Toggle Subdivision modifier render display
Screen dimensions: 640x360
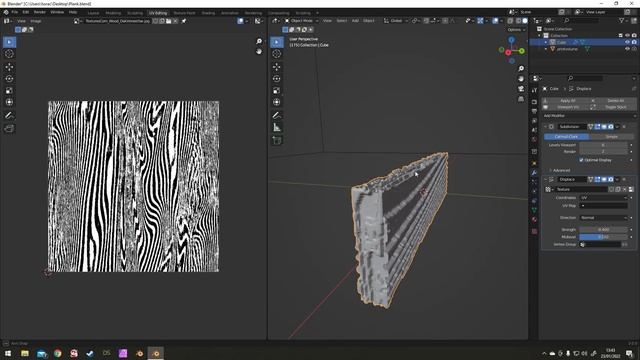611,127
